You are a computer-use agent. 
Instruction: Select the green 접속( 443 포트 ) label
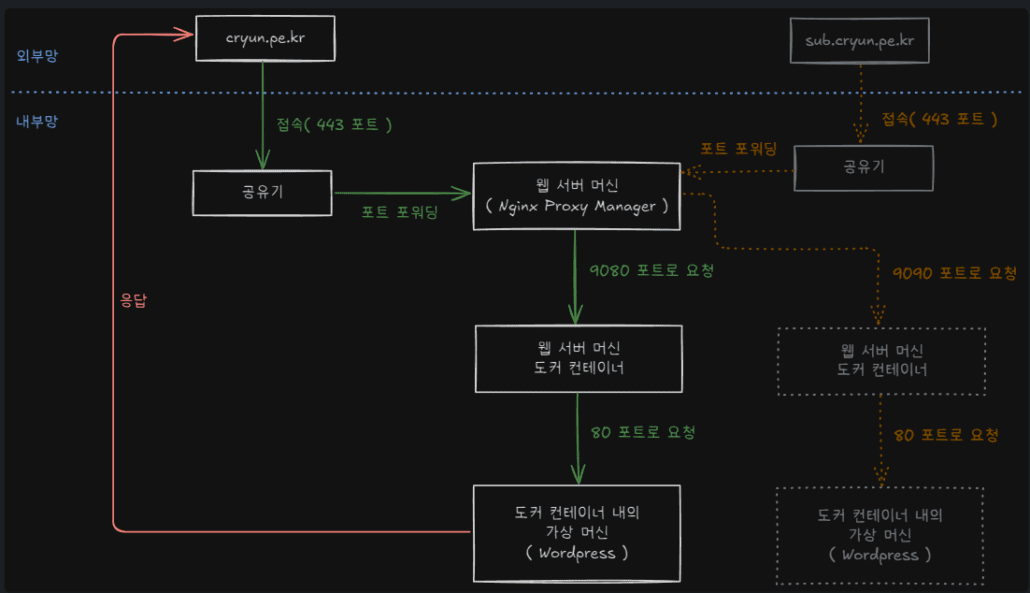pyautogui.click(x=334, y=124)
